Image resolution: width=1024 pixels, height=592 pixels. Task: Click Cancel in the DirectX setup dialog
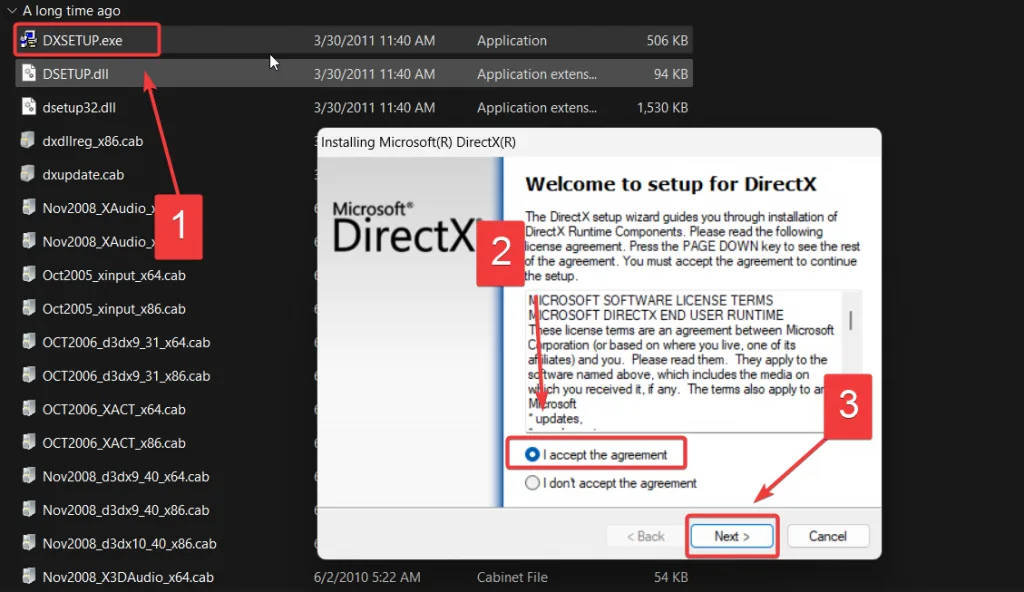coord(827,536)
